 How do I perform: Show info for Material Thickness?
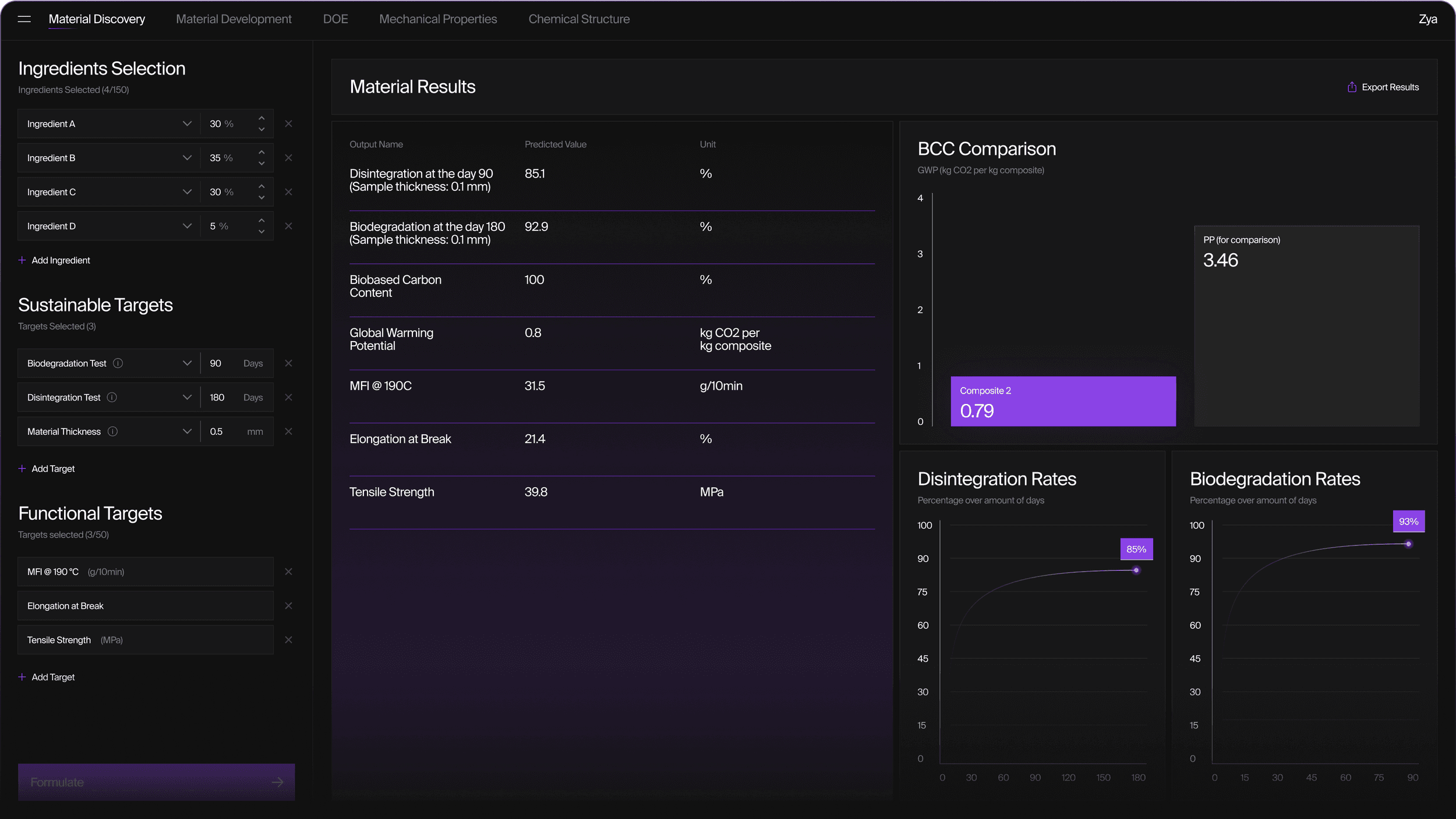click(113, 431)
